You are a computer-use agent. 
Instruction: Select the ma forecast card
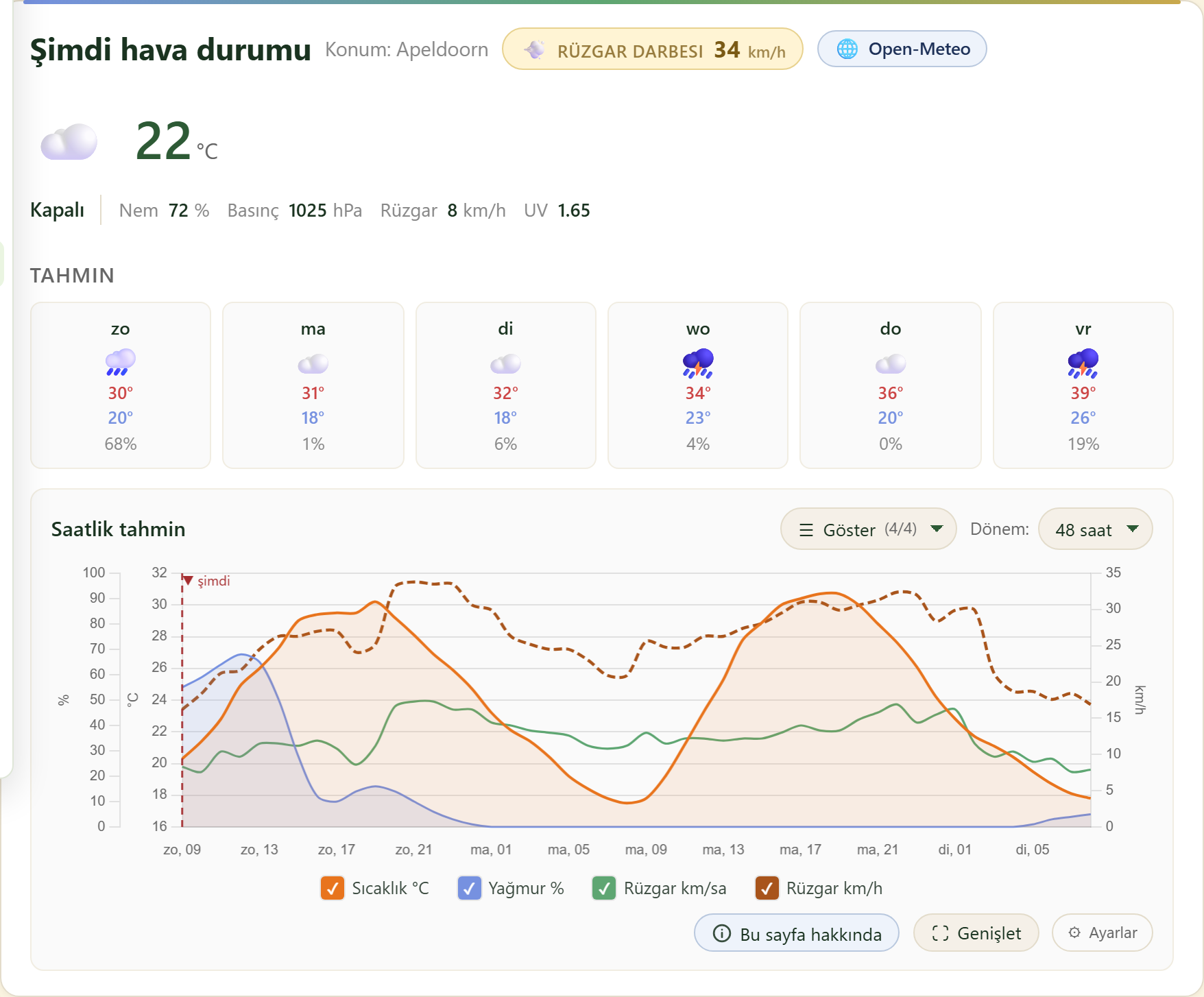point(313,385)
